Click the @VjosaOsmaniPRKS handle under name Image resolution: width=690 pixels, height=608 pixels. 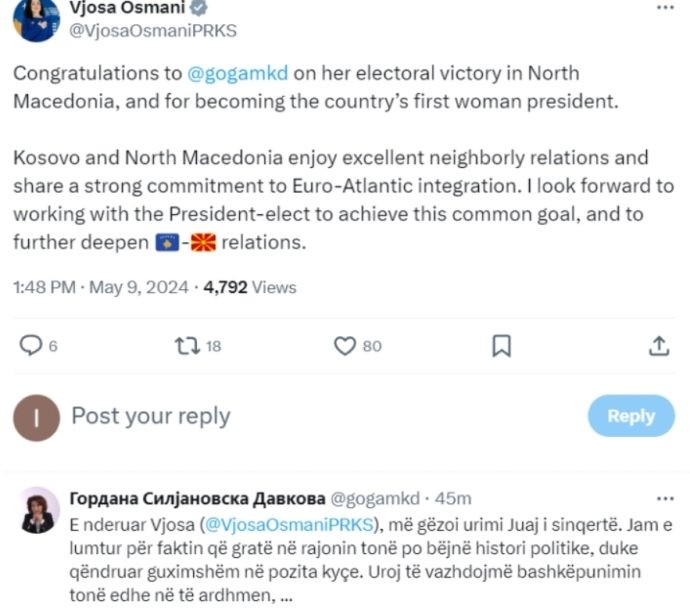152,30
